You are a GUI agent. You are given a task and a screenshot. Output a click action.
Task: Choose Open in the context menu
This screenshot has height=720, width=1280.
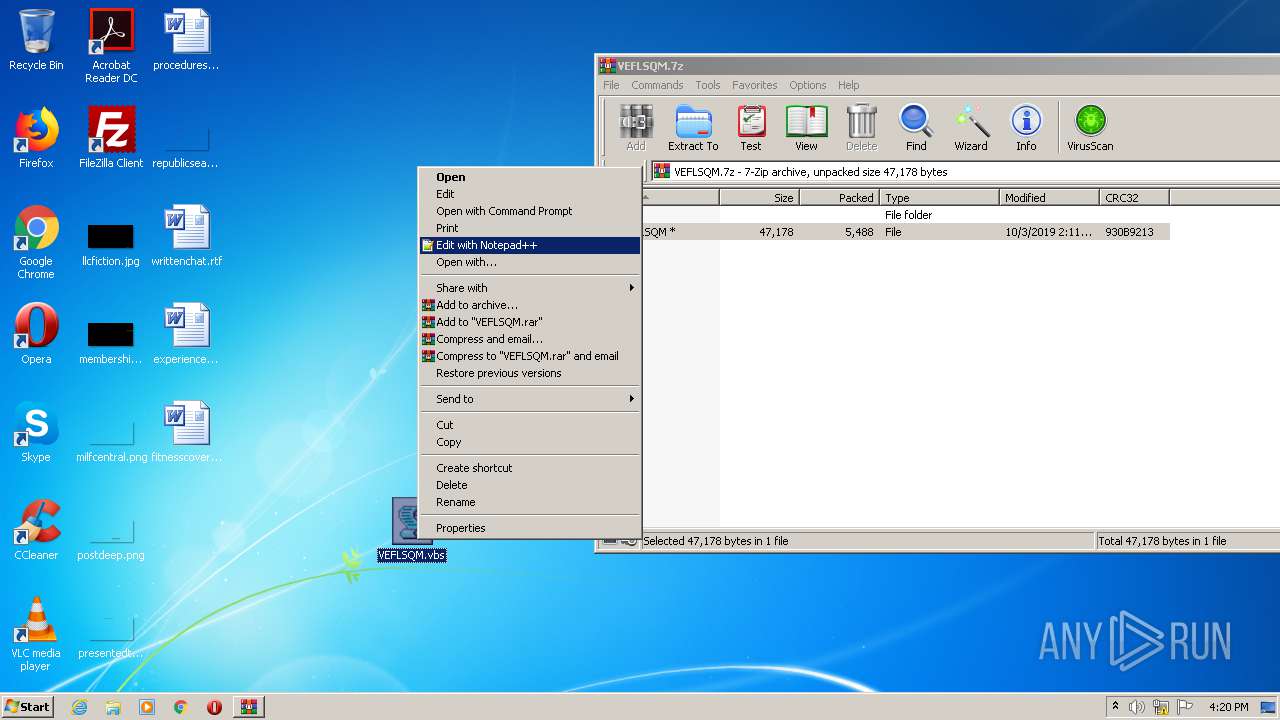point(530,177)
